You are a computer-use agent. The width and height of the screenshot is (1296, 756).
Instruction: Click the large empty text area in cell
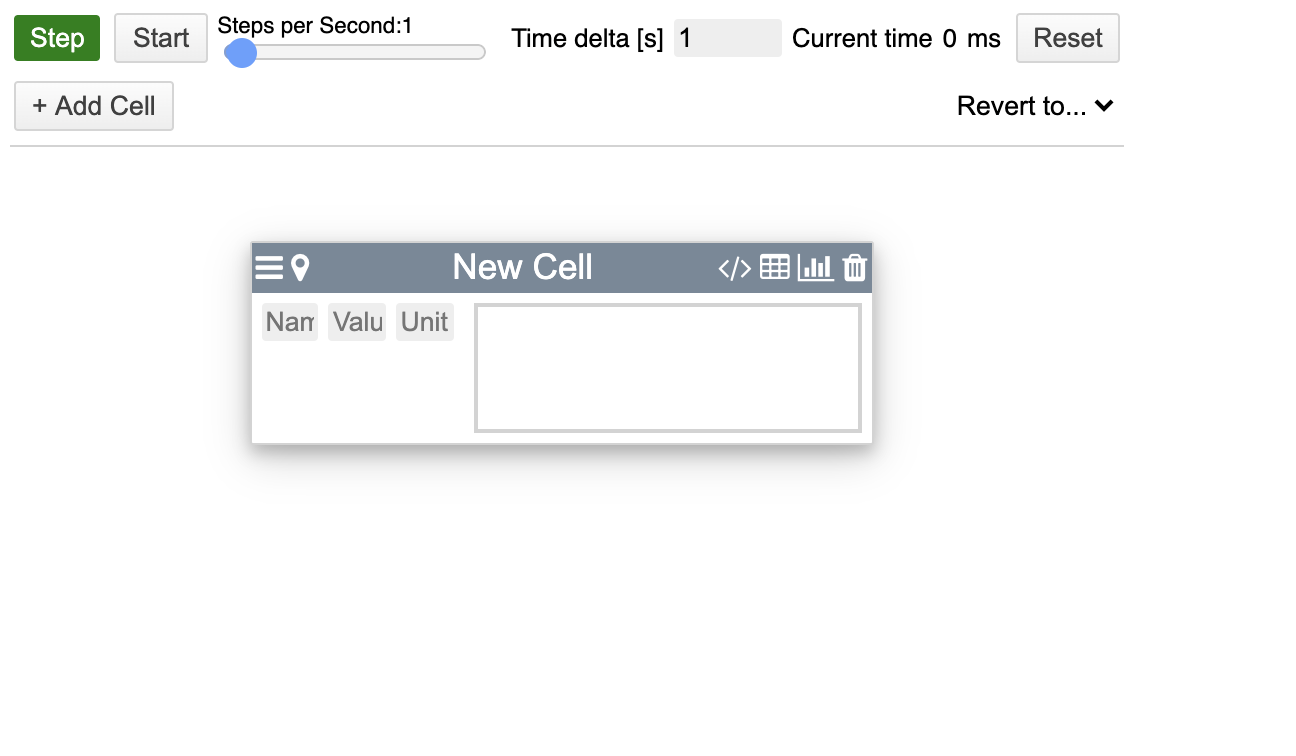(x=668, y=368)
